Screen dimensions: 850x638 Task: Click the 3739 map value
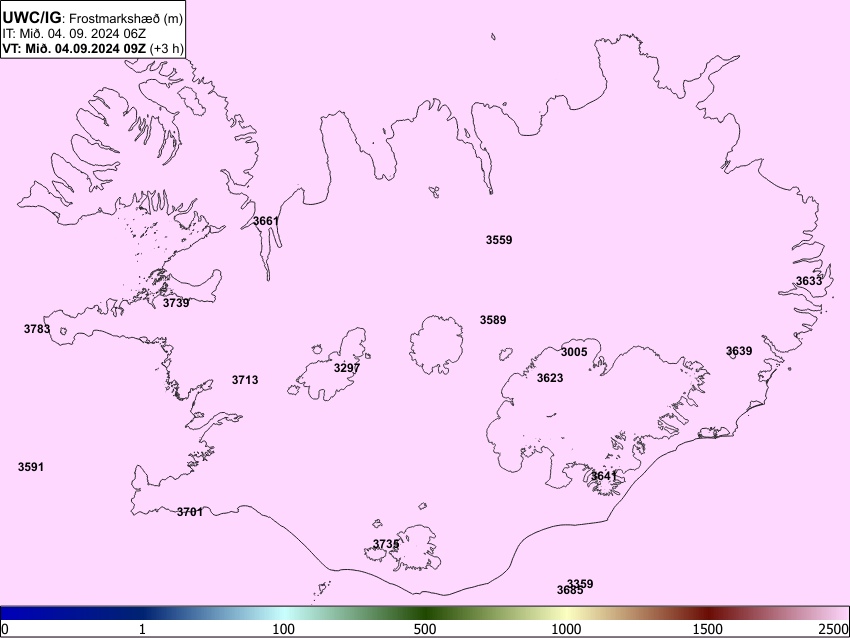(176, 303)
